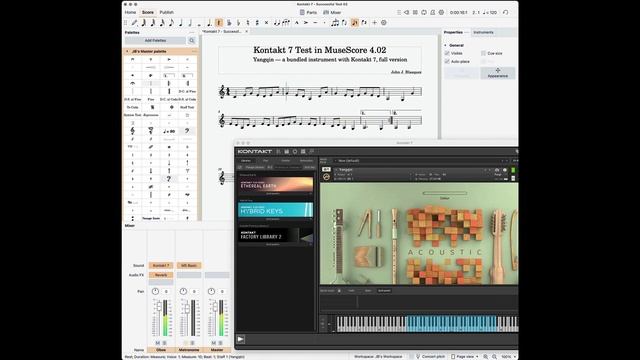The image size is (640, 360).
Task: Pick Staff Text from the palette
Action: pyautogui.click(x=187, y=107)
